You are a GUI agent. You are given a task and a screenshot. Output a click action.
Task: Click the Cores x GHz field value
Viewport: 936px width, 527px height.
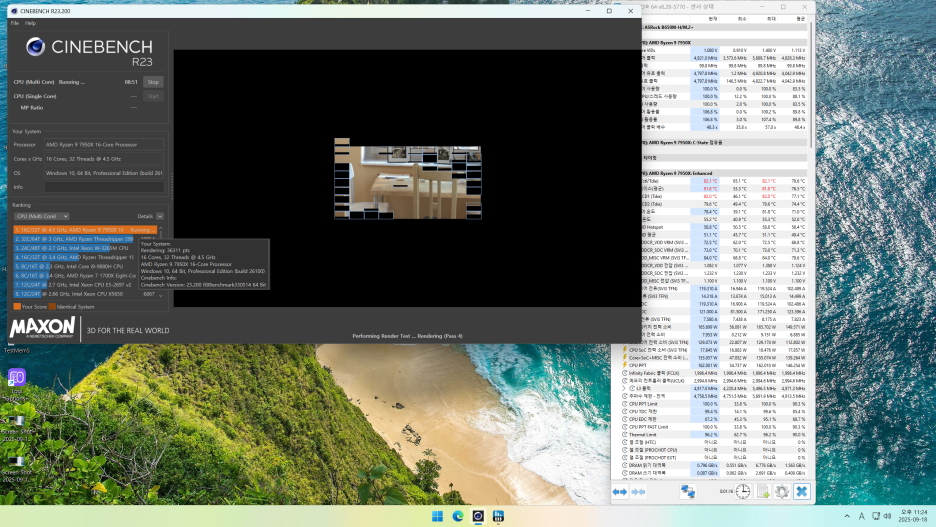(x=104, y=159)
